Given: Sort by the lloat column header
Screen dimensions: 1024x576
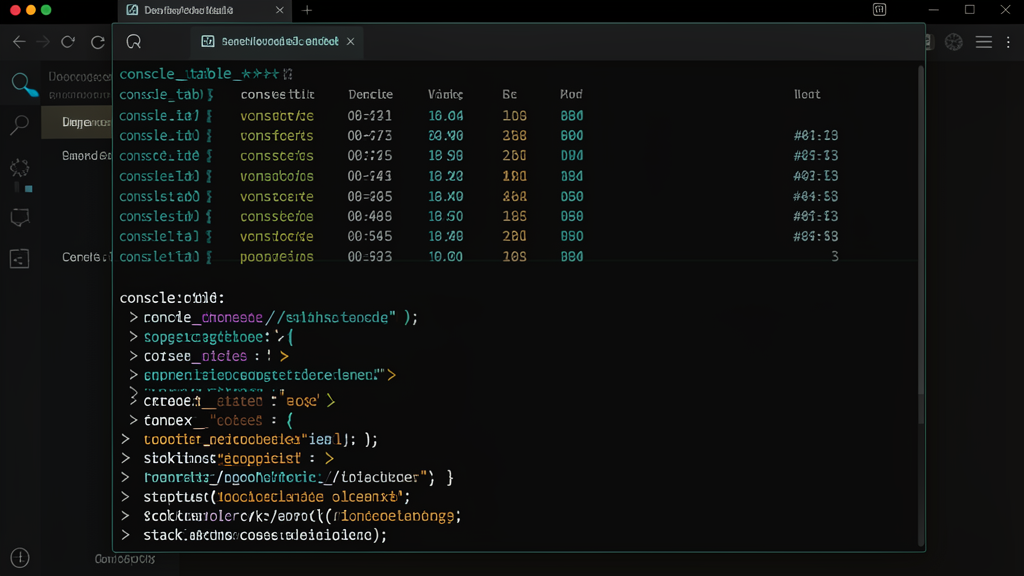Looking at the screenshot, I should (x=807, y=95).
